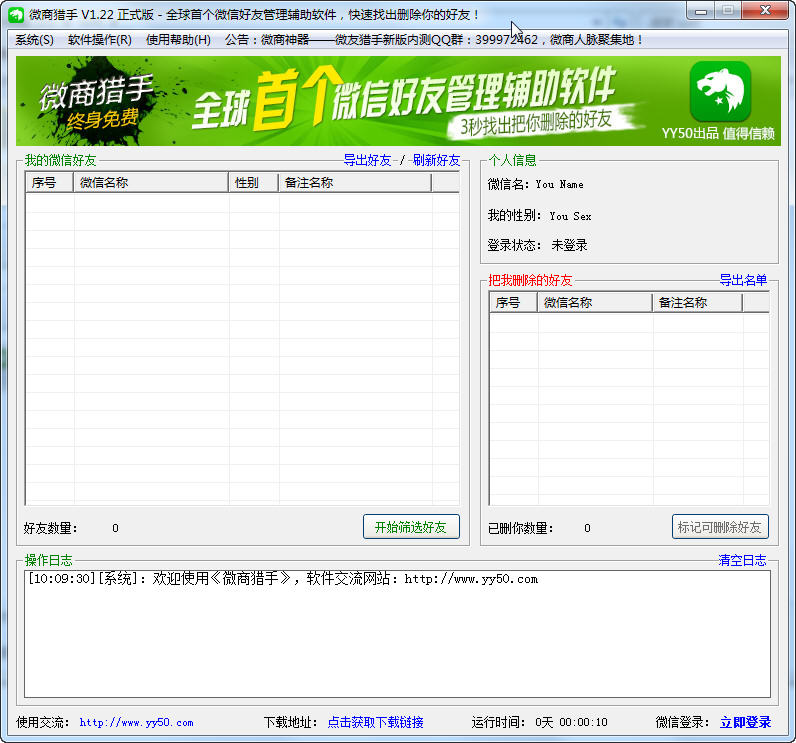Click 备注名称 header in deleted friends list

point(696,303)
